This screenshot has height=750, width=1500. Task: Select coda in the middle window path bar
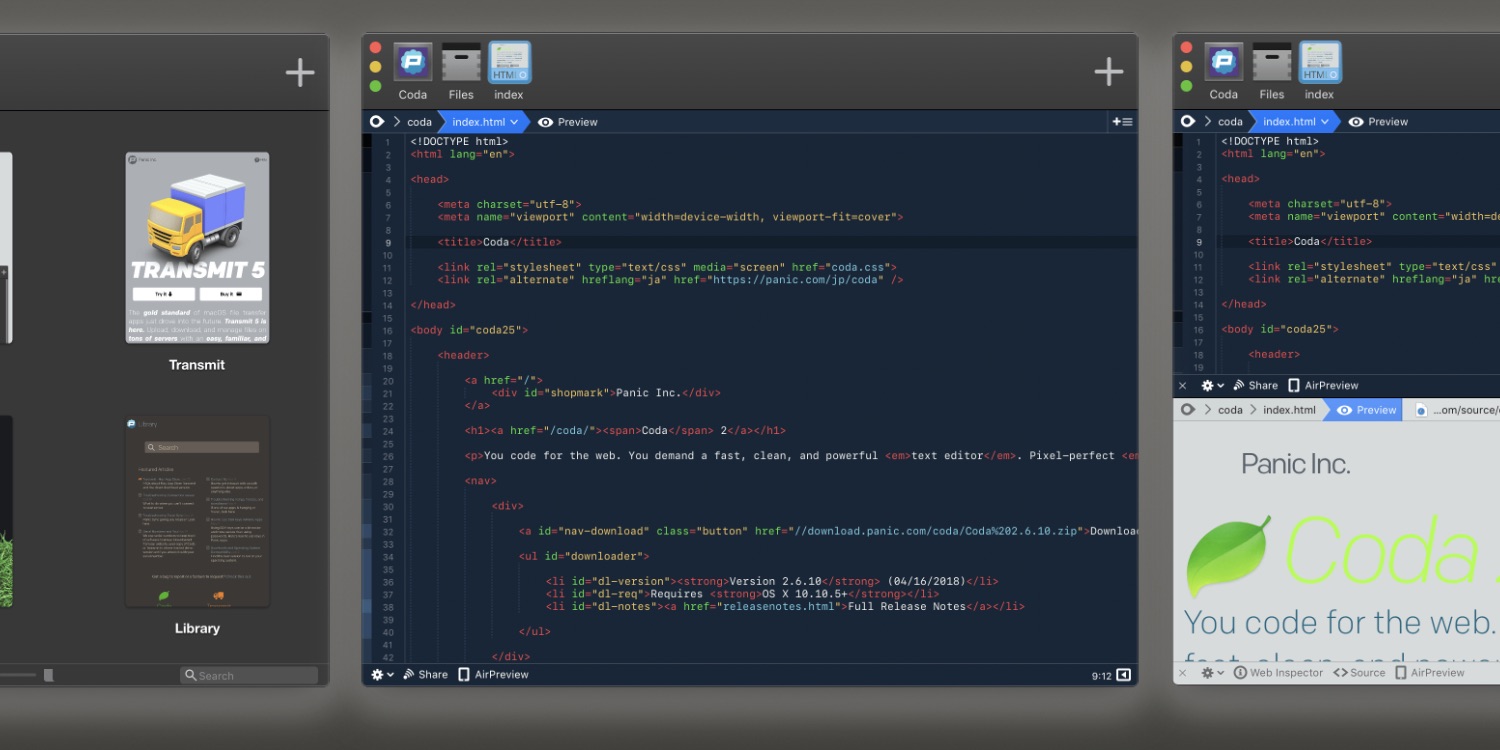pos(420,122)
